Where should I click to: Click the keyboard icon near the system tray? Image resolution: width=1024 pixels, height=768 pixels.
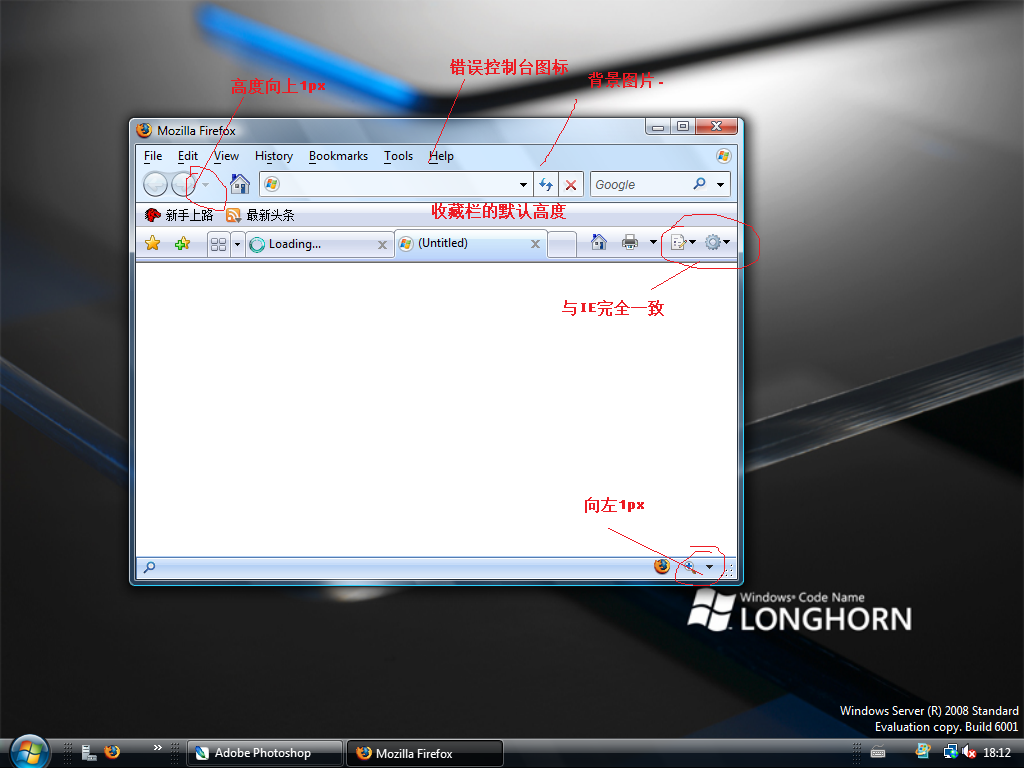point(878,753)
